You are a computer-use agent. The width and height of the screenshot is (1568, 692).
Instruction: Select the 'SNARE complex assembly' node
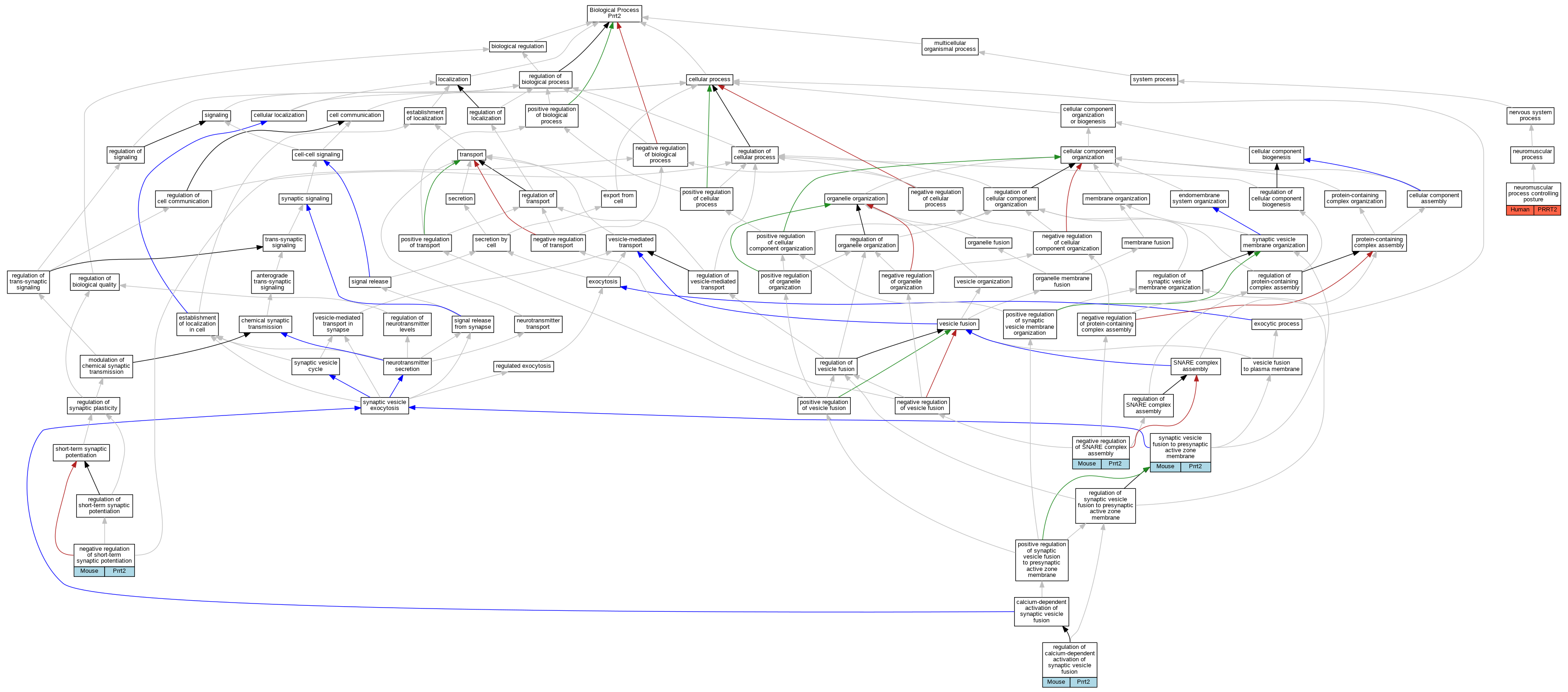point(1195,366)
